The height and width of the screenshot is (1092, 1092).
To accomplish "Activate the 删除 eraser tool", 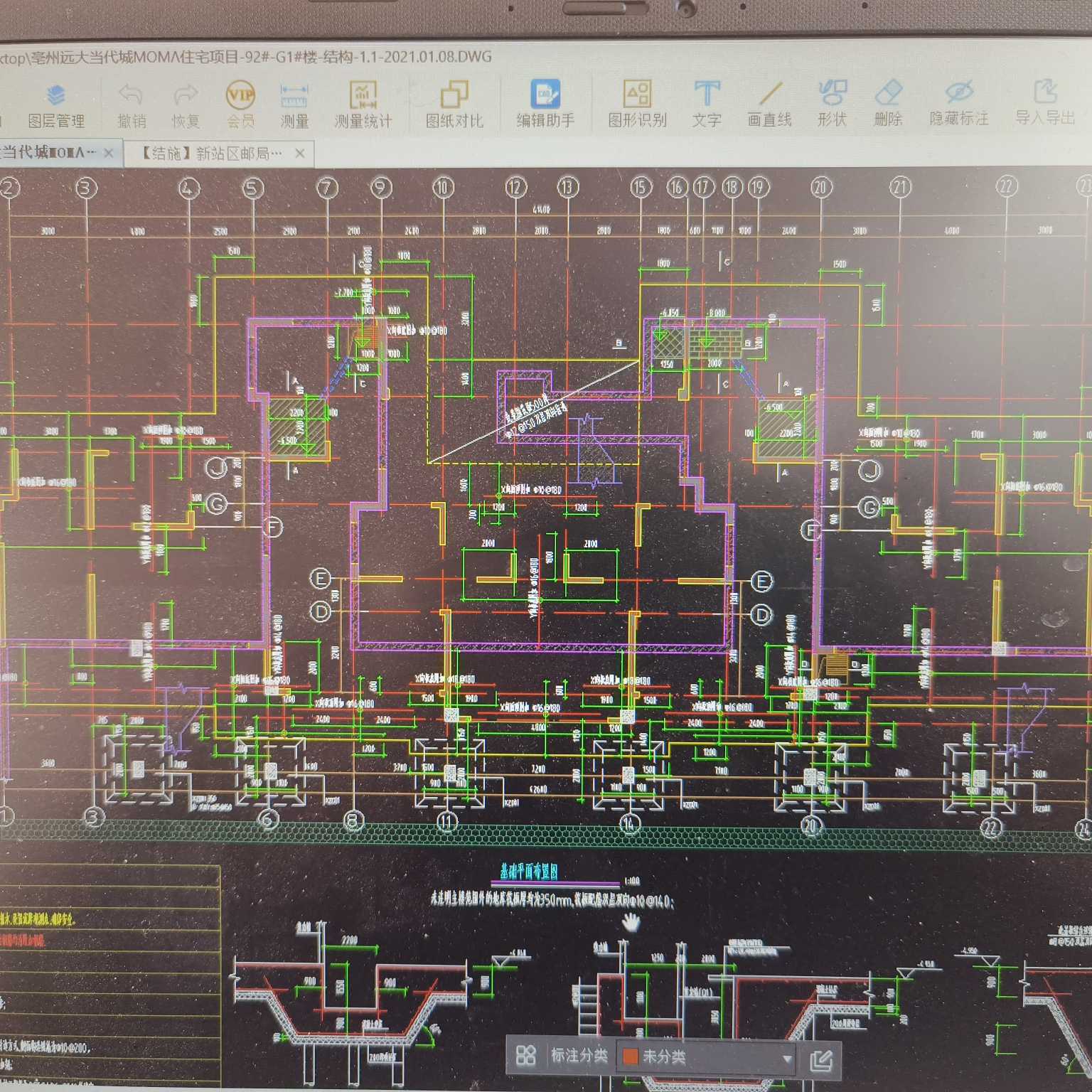I will tap(888, 104).
